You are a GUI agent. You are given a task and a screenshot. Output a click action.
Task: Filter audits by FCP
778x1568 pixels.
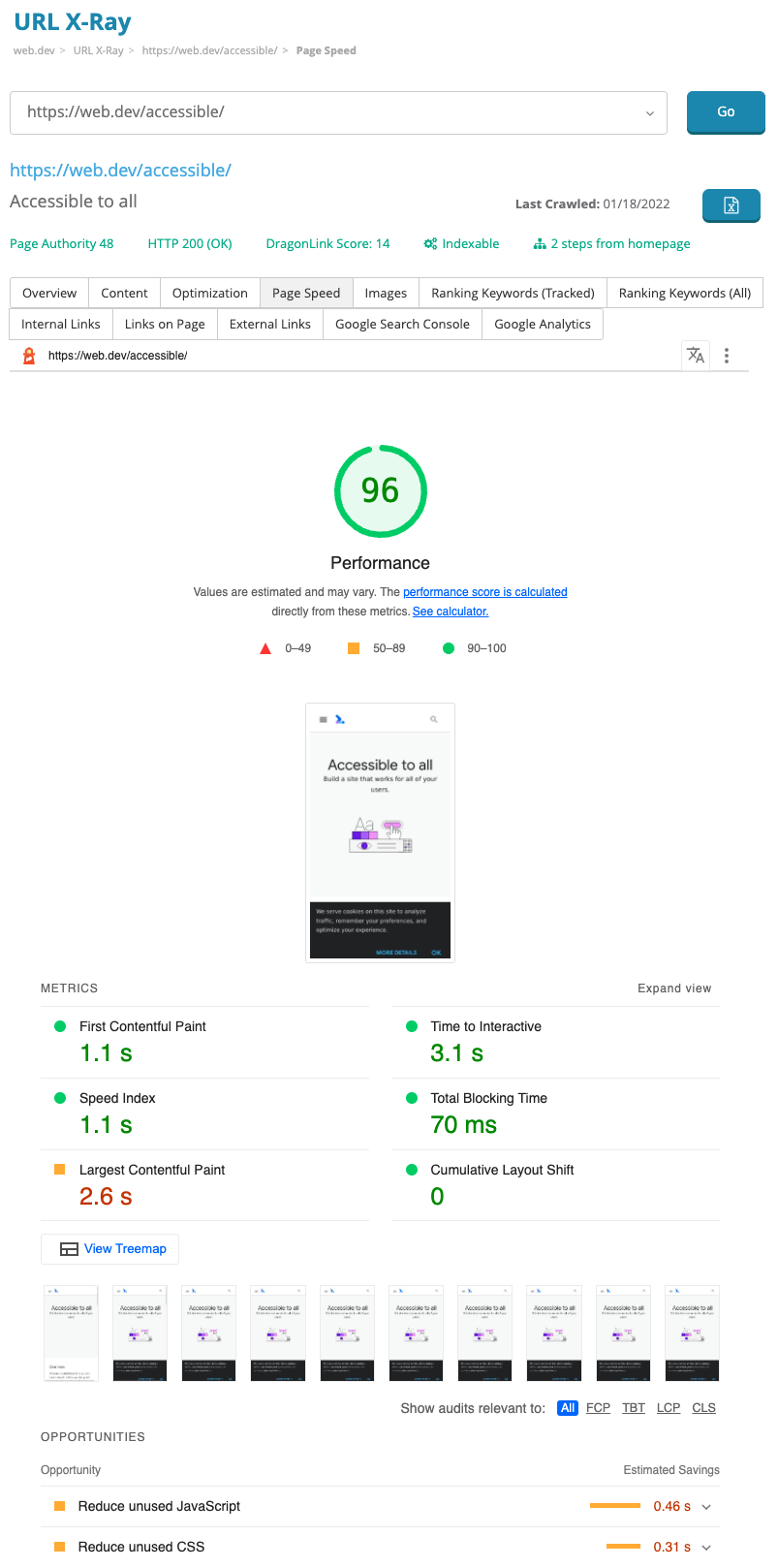(598, 1408)
